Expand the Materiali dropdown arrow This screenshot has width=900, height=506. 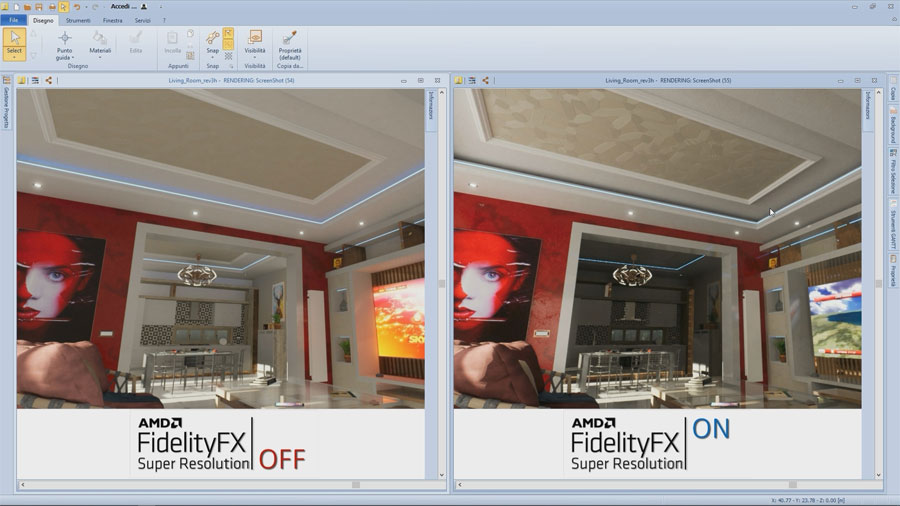coord(100,57)
